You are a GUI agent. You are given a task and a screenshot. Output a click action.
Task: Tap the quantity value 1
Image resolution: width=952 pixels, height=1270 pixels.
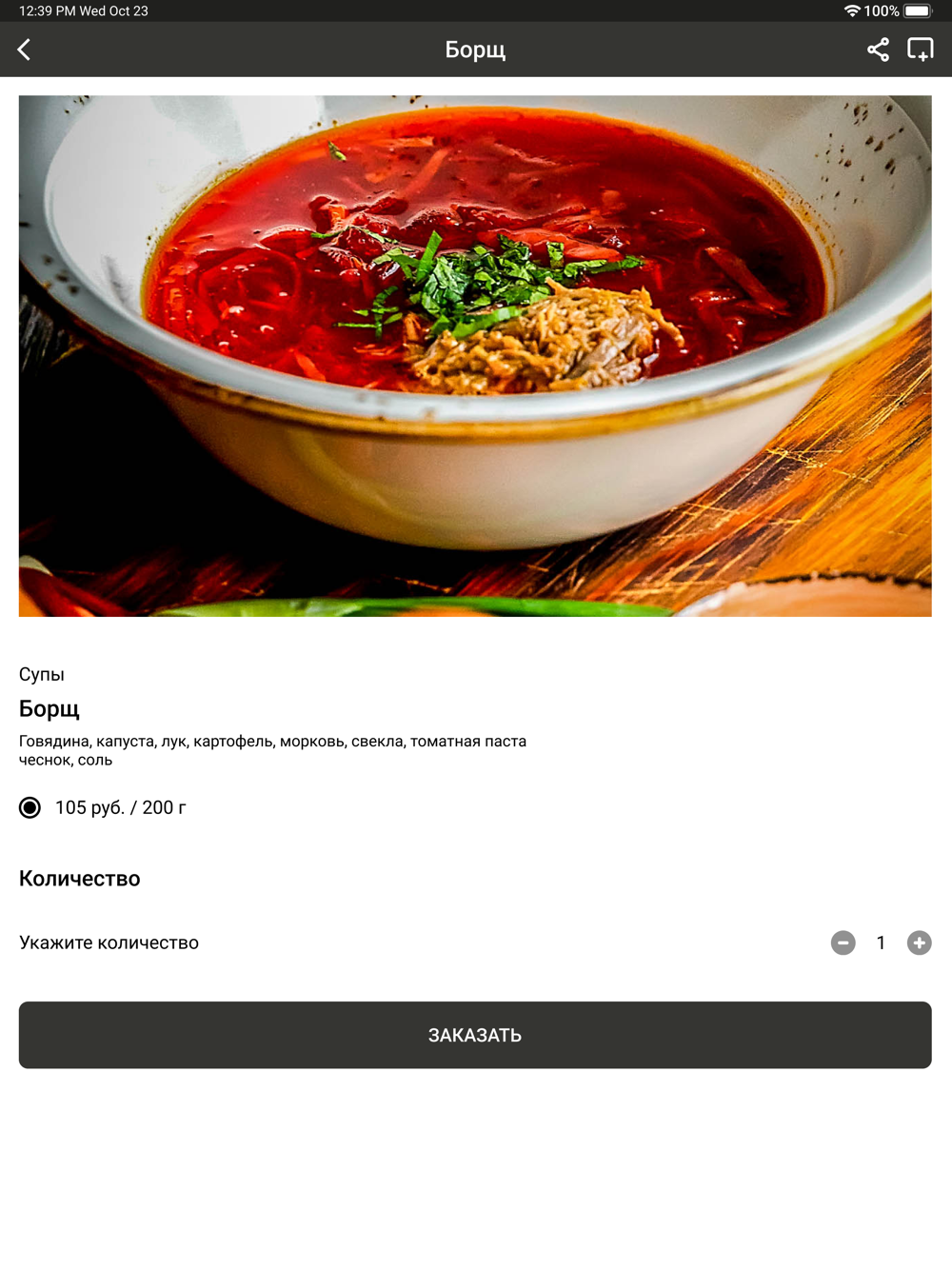(x=881, y=943)
